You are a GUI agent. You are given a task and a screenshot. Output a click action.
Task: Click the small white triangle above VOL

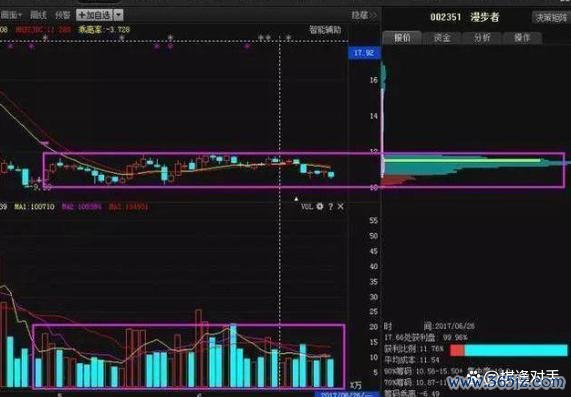296,199
